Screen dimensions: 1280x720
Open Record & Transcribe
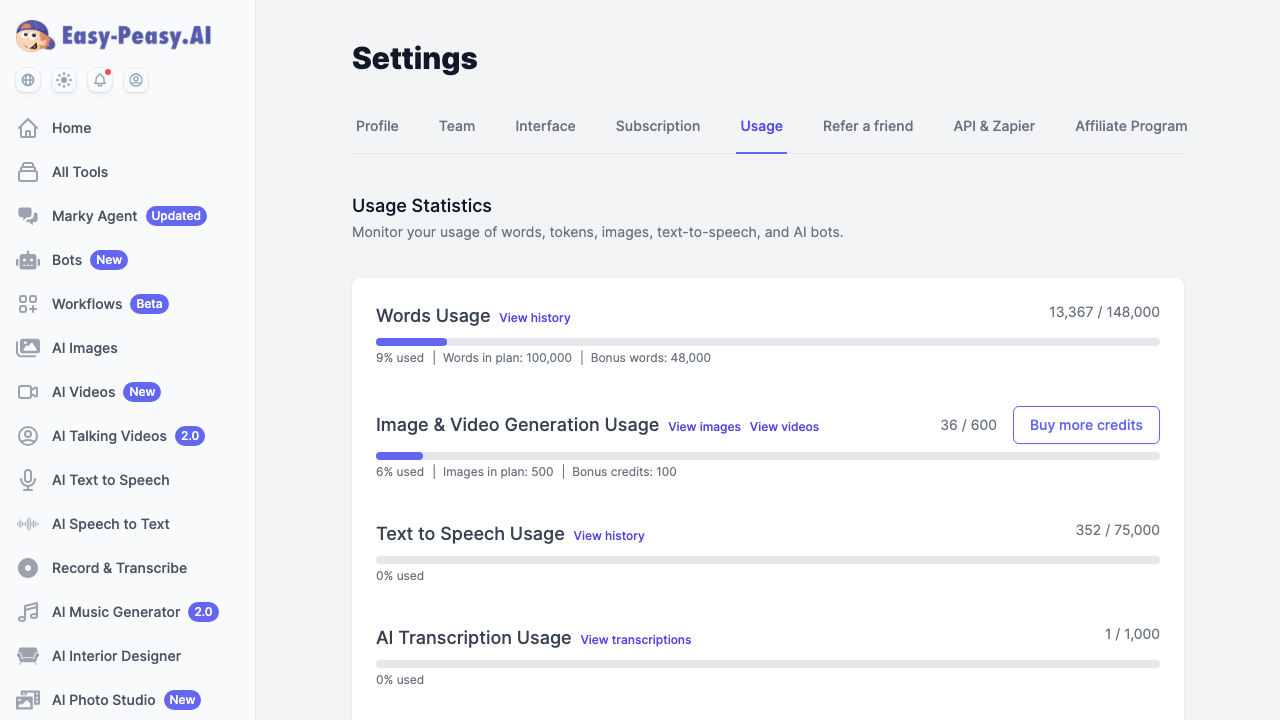(x=119, y=568)
